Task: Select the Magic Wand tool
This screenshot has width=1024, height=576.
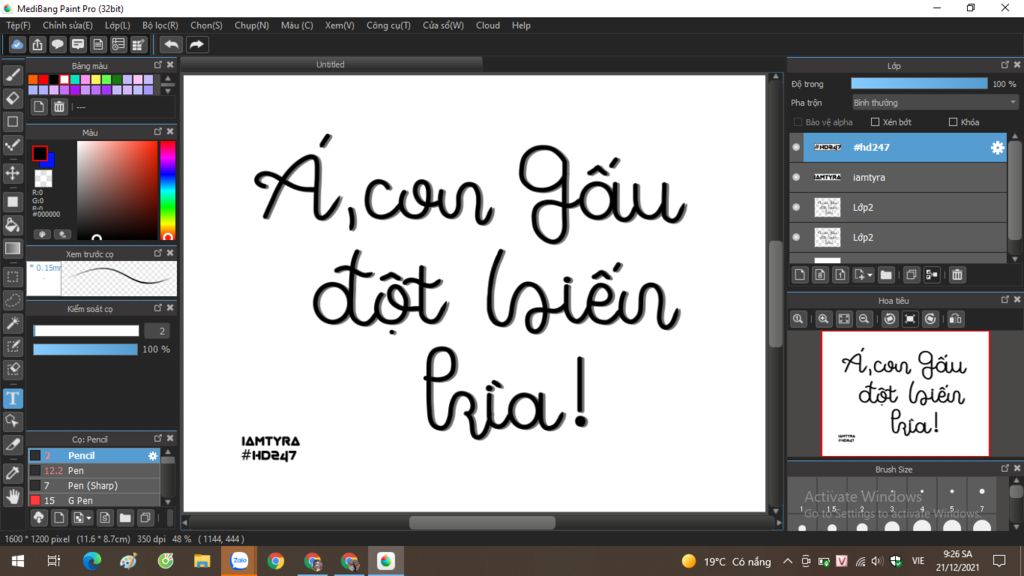Action: click(12, 323)
